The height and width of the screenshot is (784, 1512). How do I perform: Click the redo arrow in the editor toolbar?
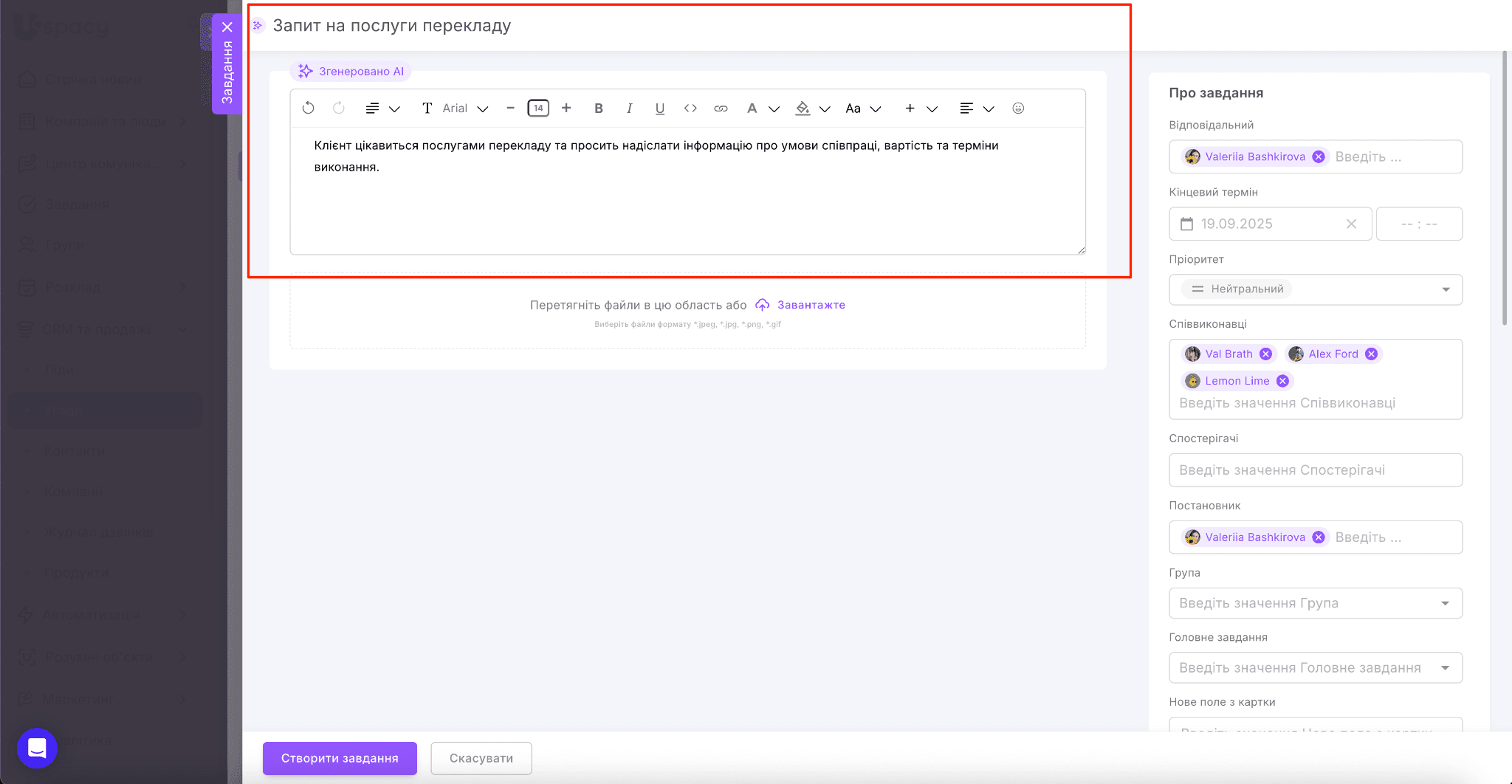(x=339, y=108)
